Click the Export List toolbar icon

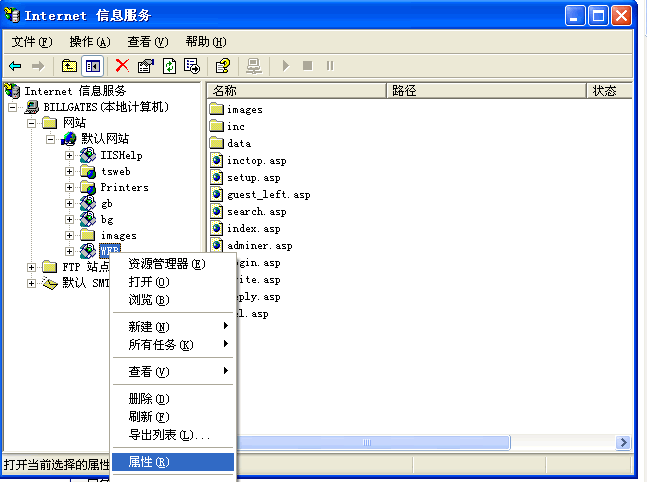point(192,66)
